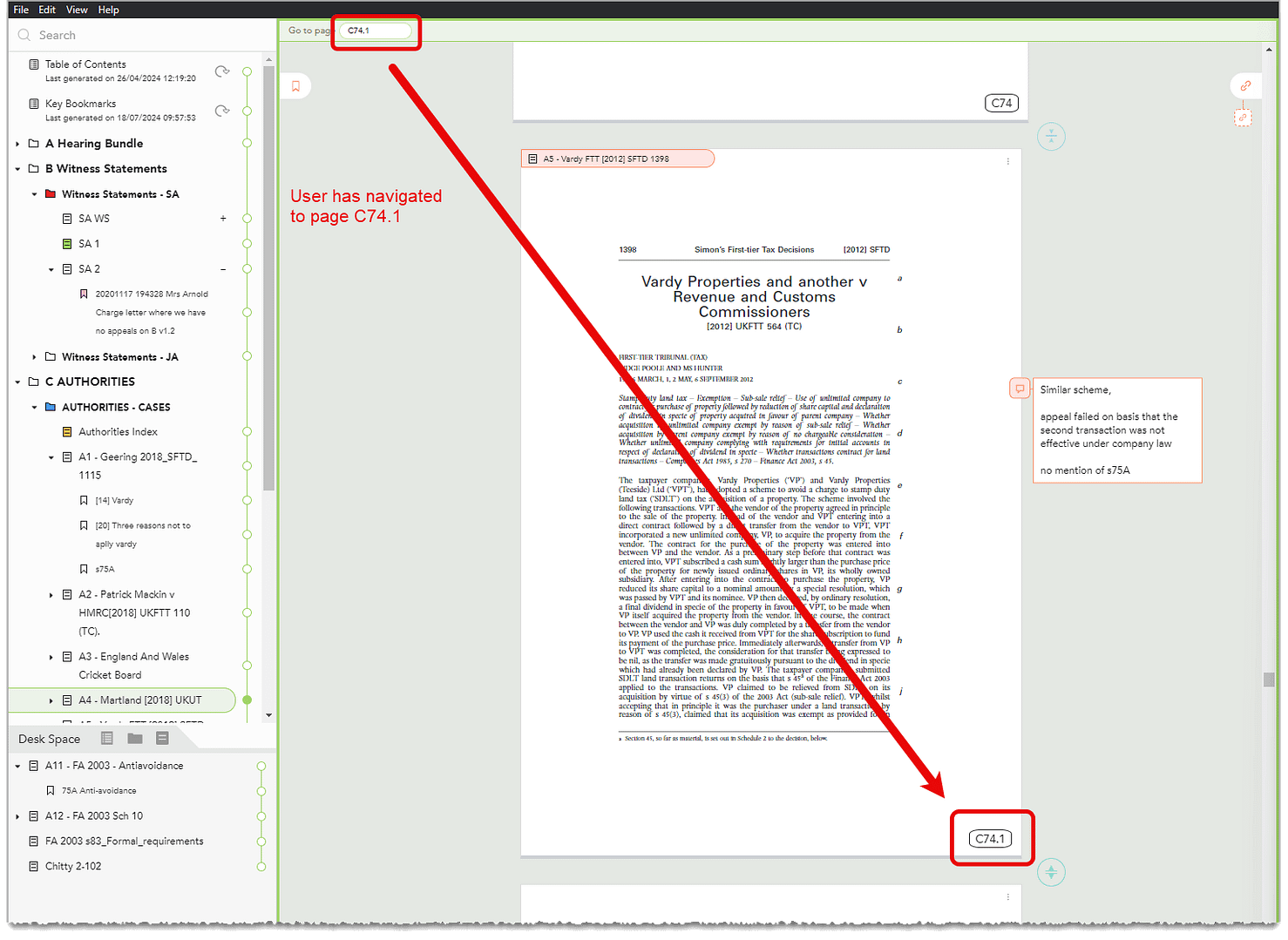Click the Search field in sidebar
Screen dimensions: 1288x940
[139, 35]
